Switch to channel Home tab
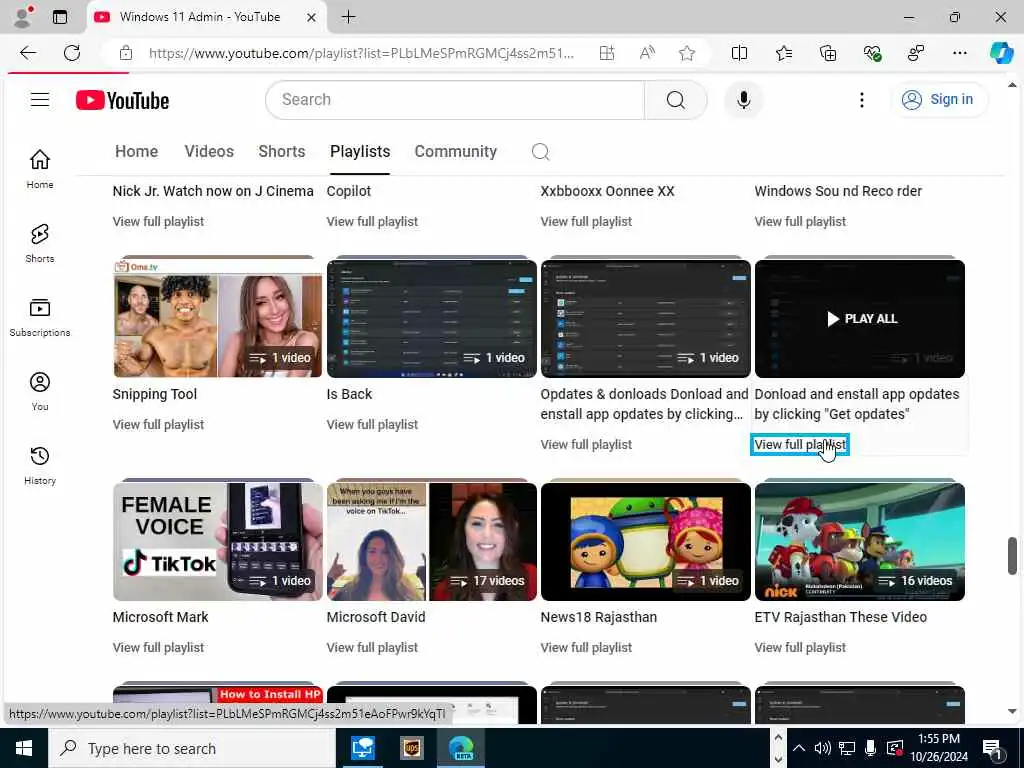This screenshot has height=768, width=1024. (x=136, y=152)
